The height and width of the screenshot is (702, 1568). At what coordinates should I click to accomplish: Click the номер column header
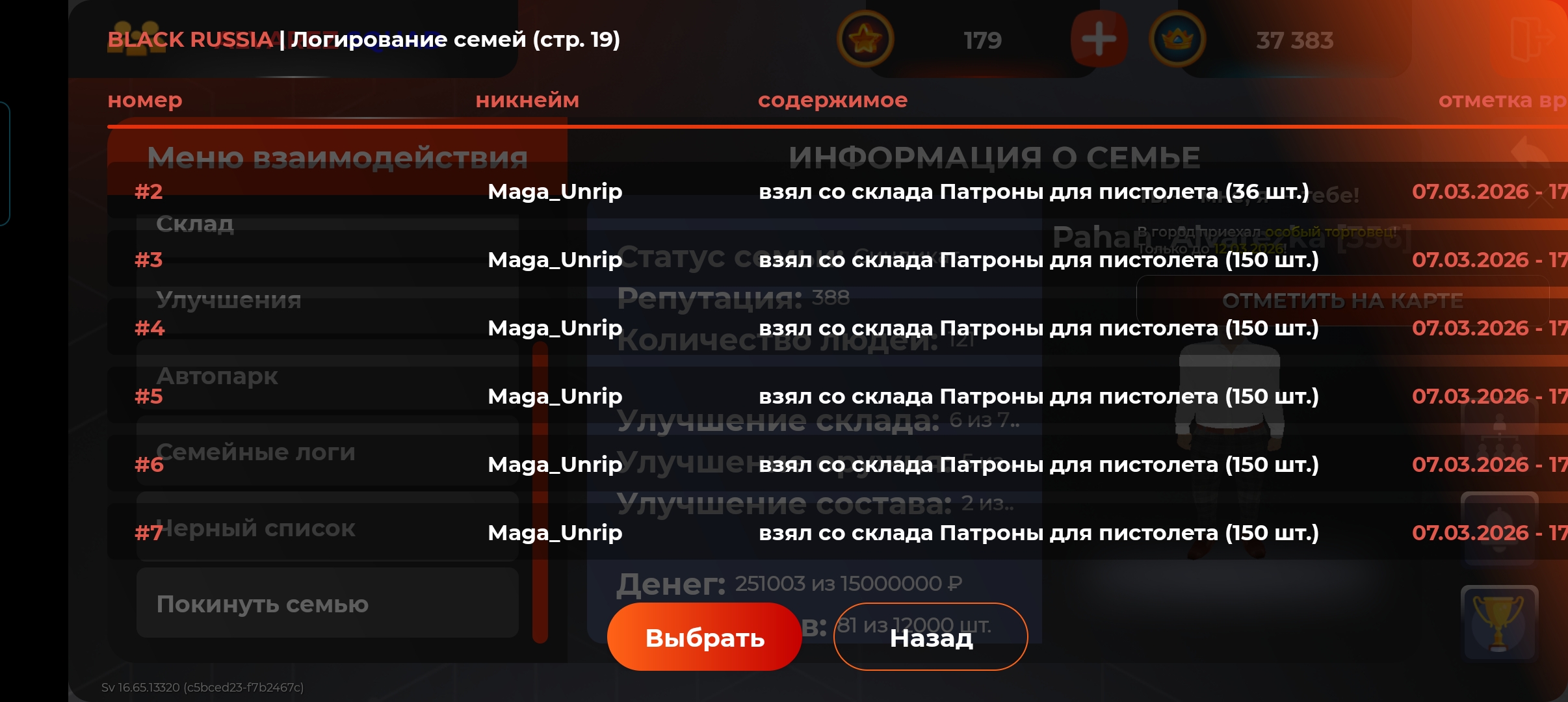point(145,100)
